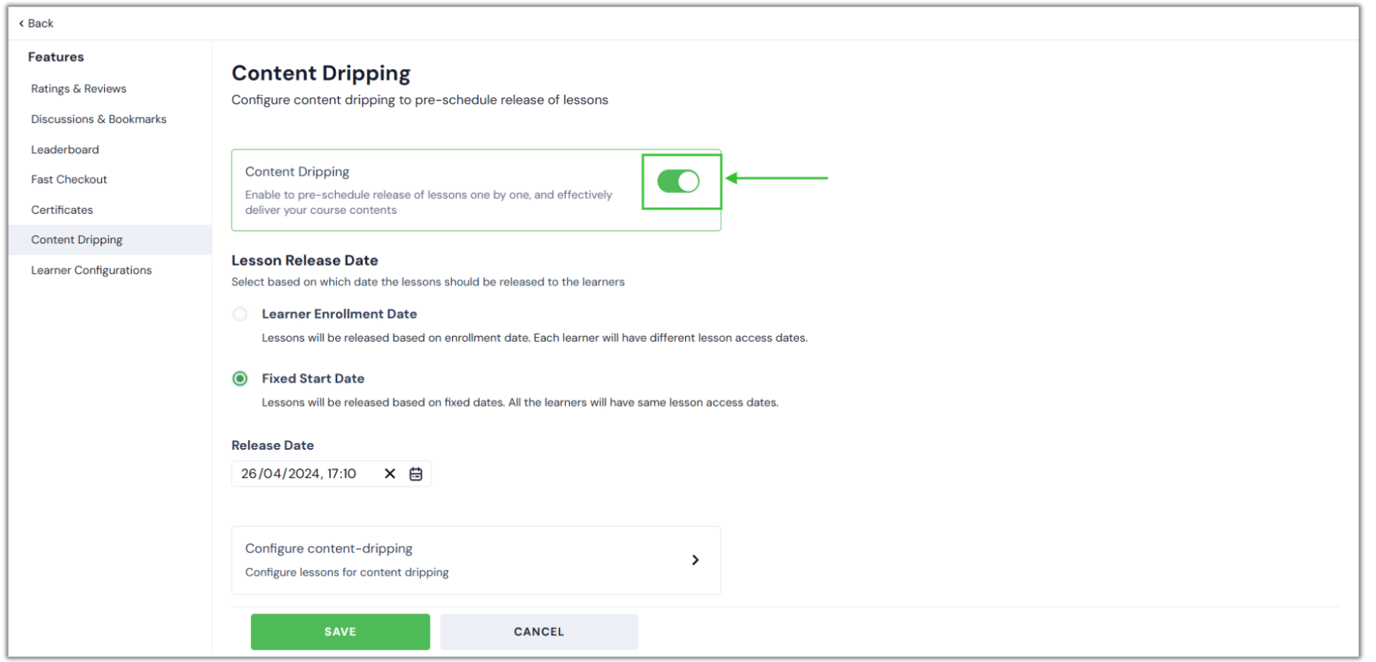The width and height of the screenshot is (1376, 662).
Task: Open the calendar date picker
Action: [x=415, y=473]
